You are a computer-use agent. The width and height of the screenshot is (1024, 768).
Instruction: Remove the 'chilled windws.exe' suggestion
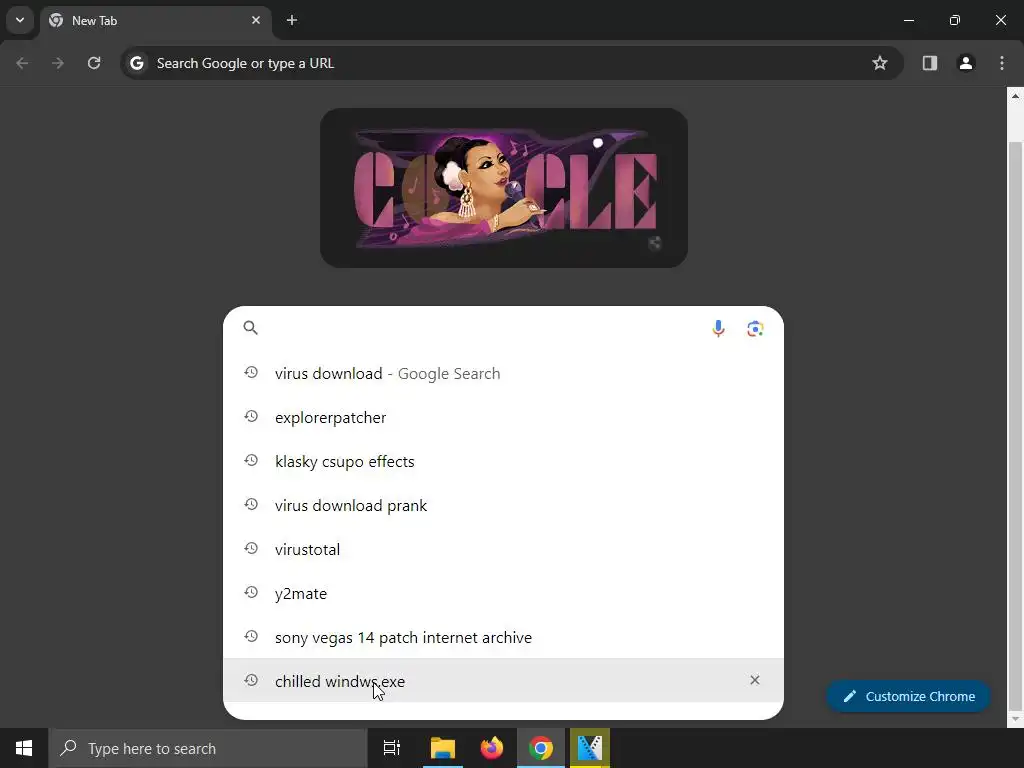[x=755, y=680]
